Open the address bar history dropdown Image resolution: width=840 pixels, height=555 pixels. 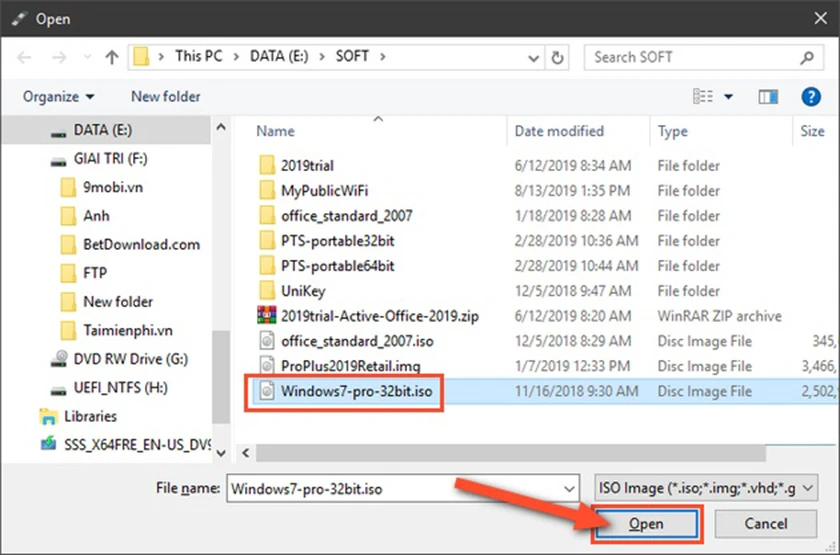tap(533, 58)
